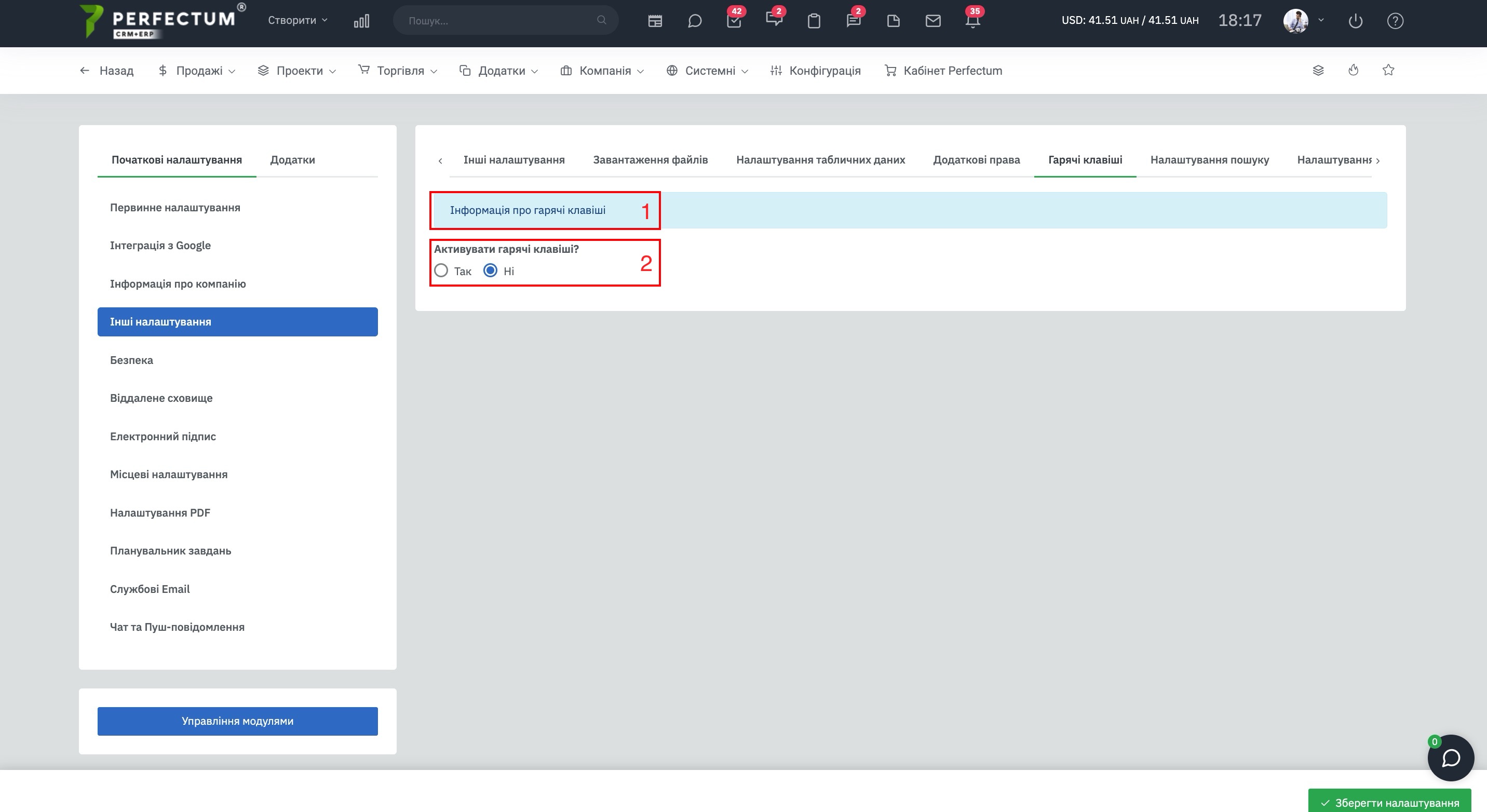Expand the Продажі menu
Image resolution: width=1487 pixels, height=812 pixels.
click(x=196, y=71)
